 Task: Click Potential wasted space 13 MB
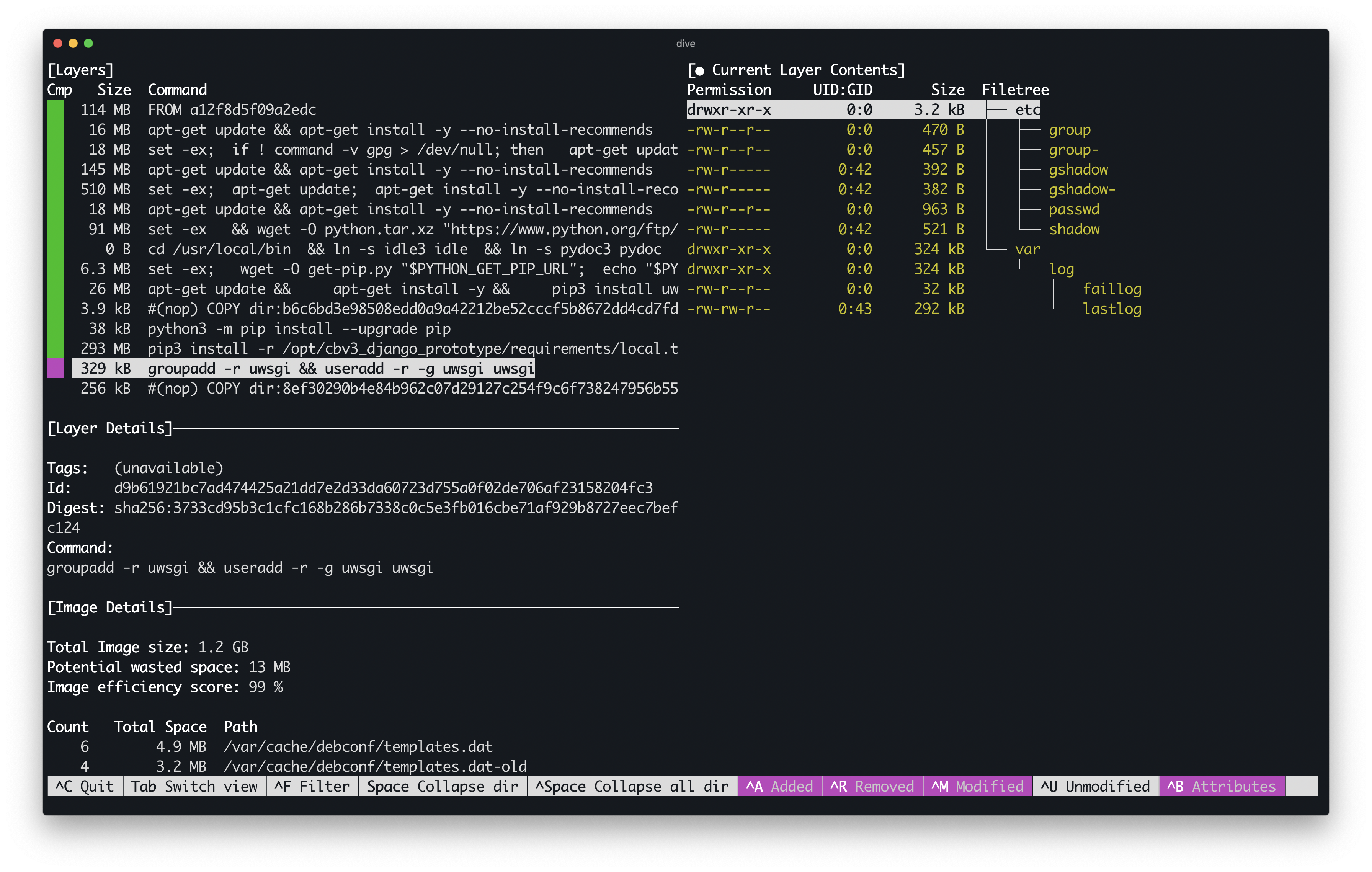(169, 667)
